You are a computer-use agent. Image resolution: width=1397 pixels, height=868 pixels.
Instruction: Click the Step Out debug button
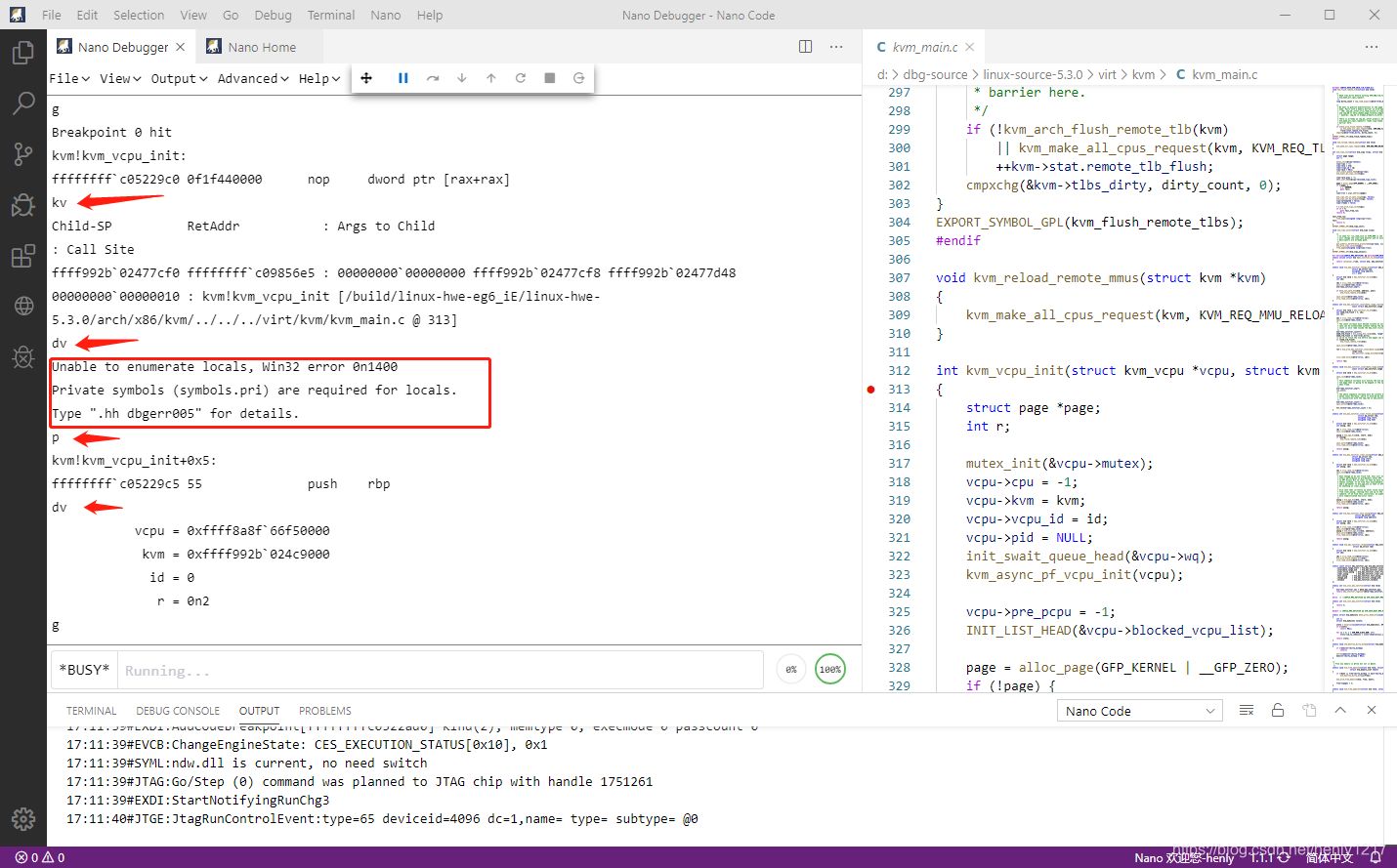point(490,78)
